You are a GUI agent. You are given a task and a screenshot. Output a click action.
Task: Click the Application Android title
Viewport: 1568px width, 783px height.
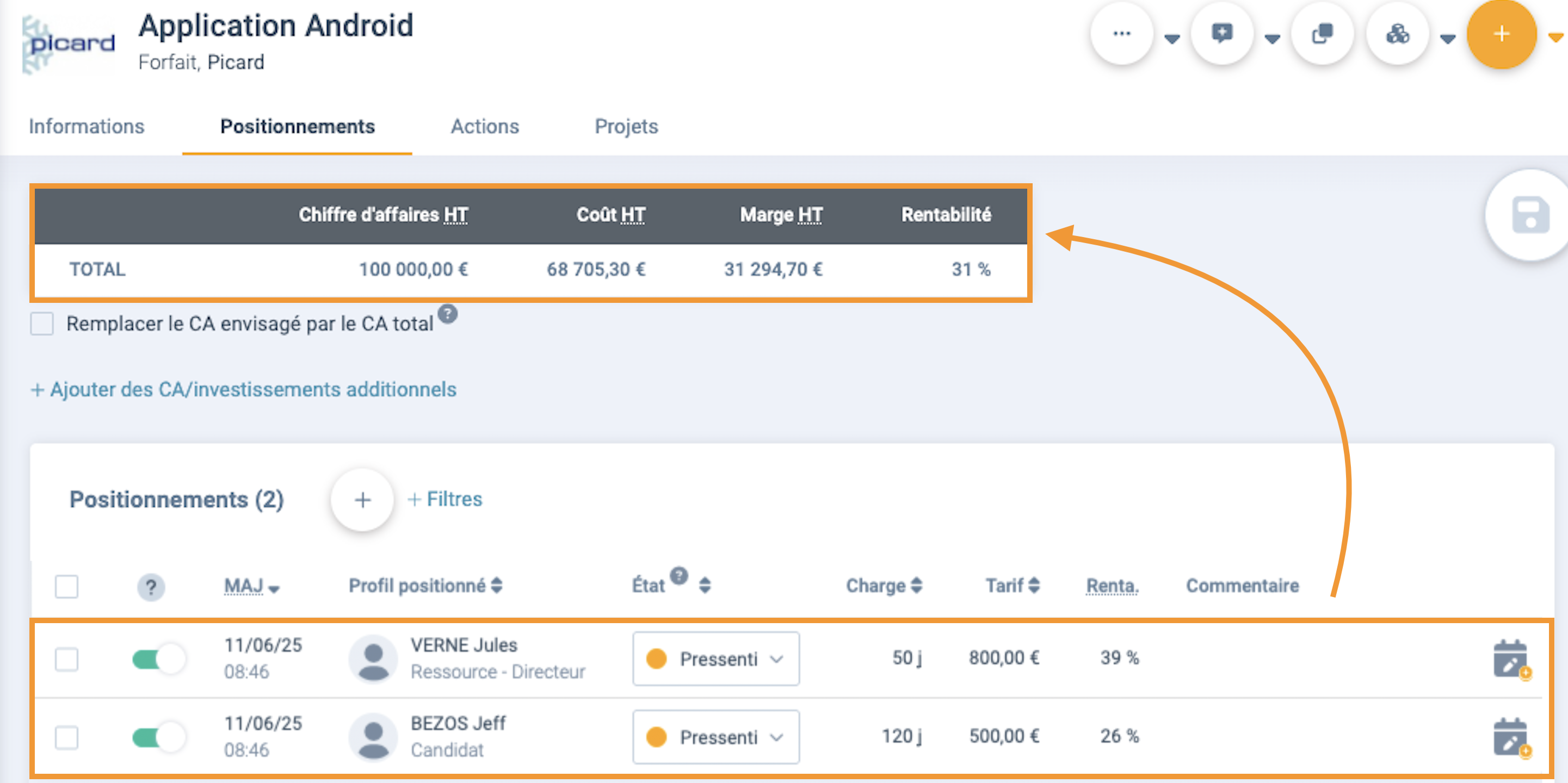click(276, 26)
